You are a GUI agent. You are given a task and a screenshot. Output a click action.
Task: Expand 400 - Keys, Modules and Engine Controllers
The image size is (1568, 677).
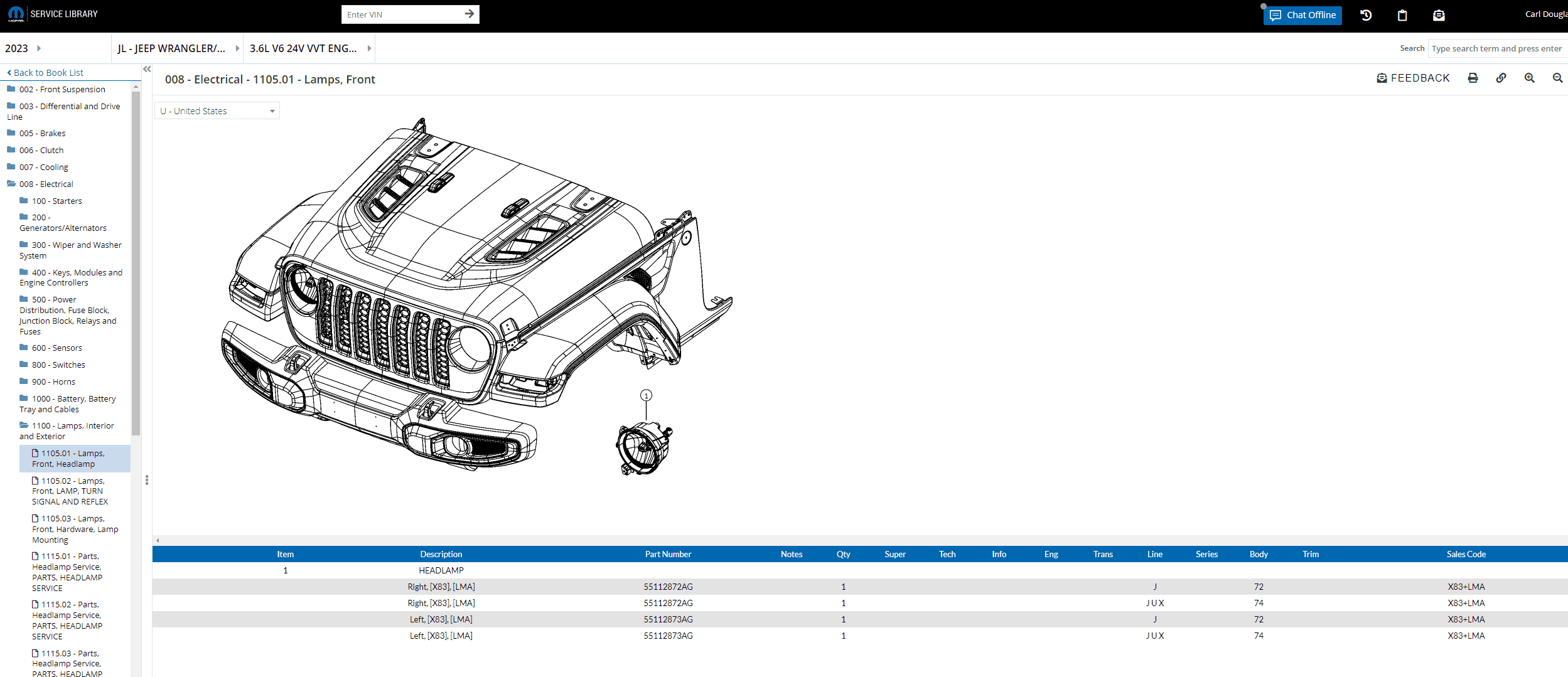[71, 277]
